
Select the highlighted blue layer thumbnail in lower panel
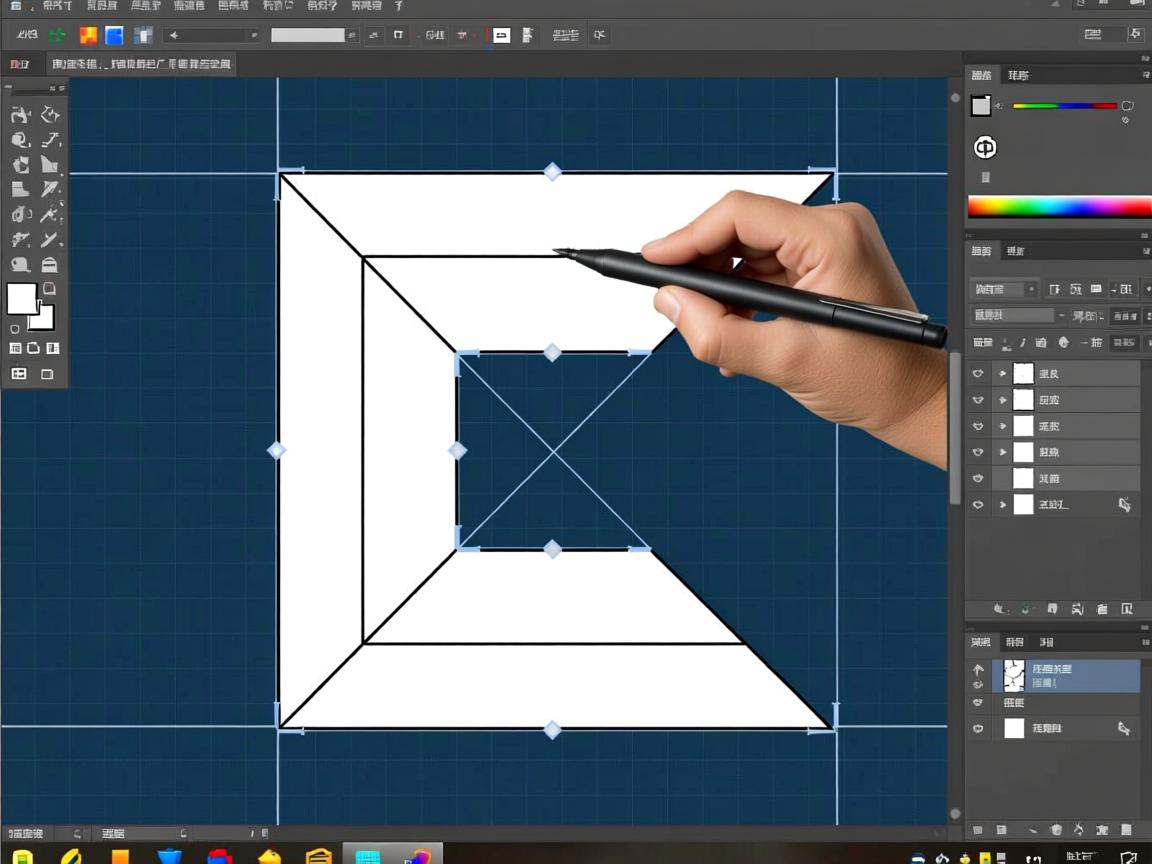pyautogui.click(x=1014, y=676)
